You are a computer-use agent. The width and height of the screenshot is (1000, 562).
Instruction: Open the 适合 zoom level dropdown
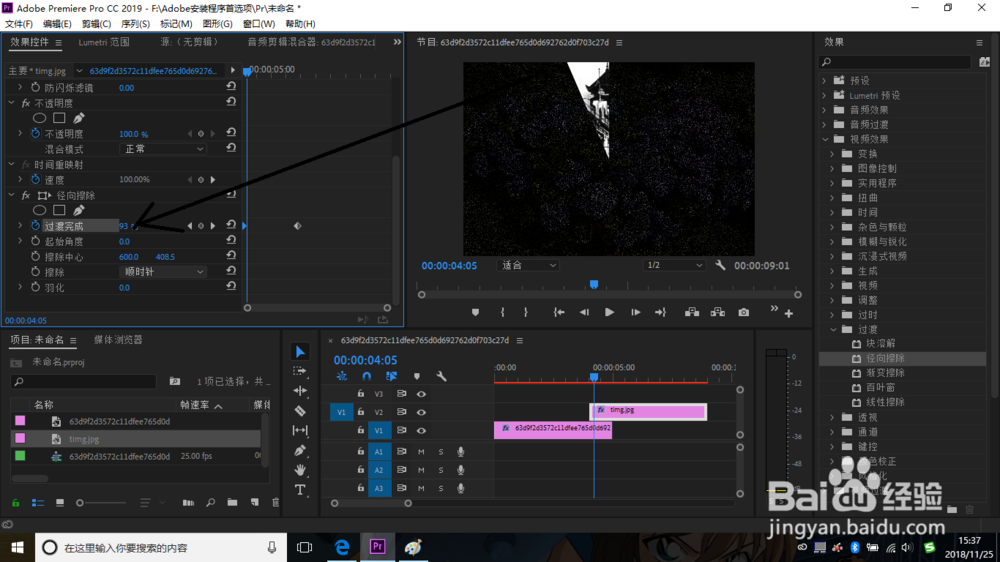(x=529, y=266)
